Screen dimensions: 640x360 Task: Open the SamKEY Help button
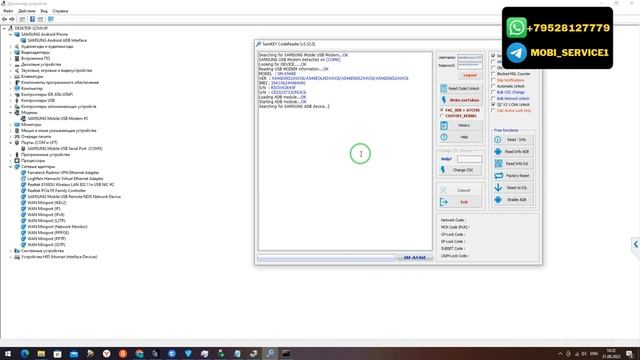pyautogui.click(x=460, y=137)
